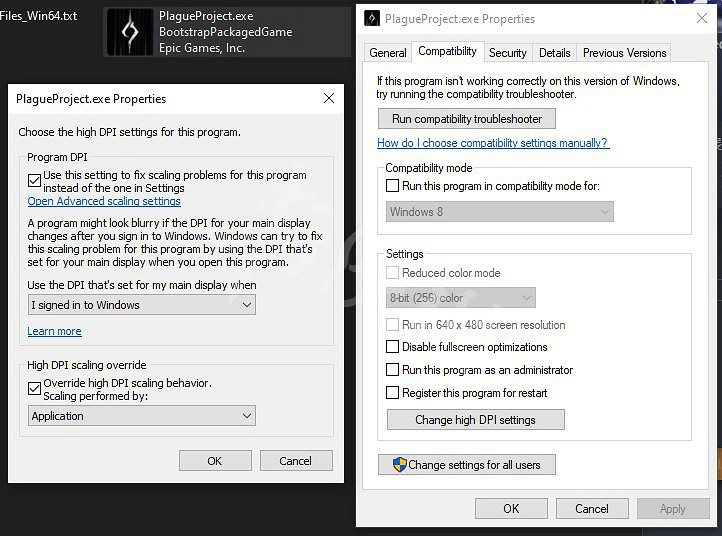Open the 'I signed in to Windows' dropdown
Viewport: 722px width, 536px height.
[x=141, y=305]
